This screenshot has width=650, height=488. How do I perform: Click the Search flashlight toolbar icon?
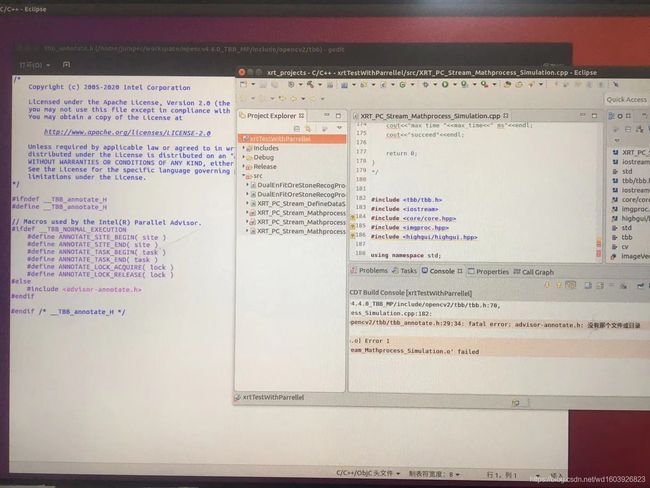click(531, 85)
